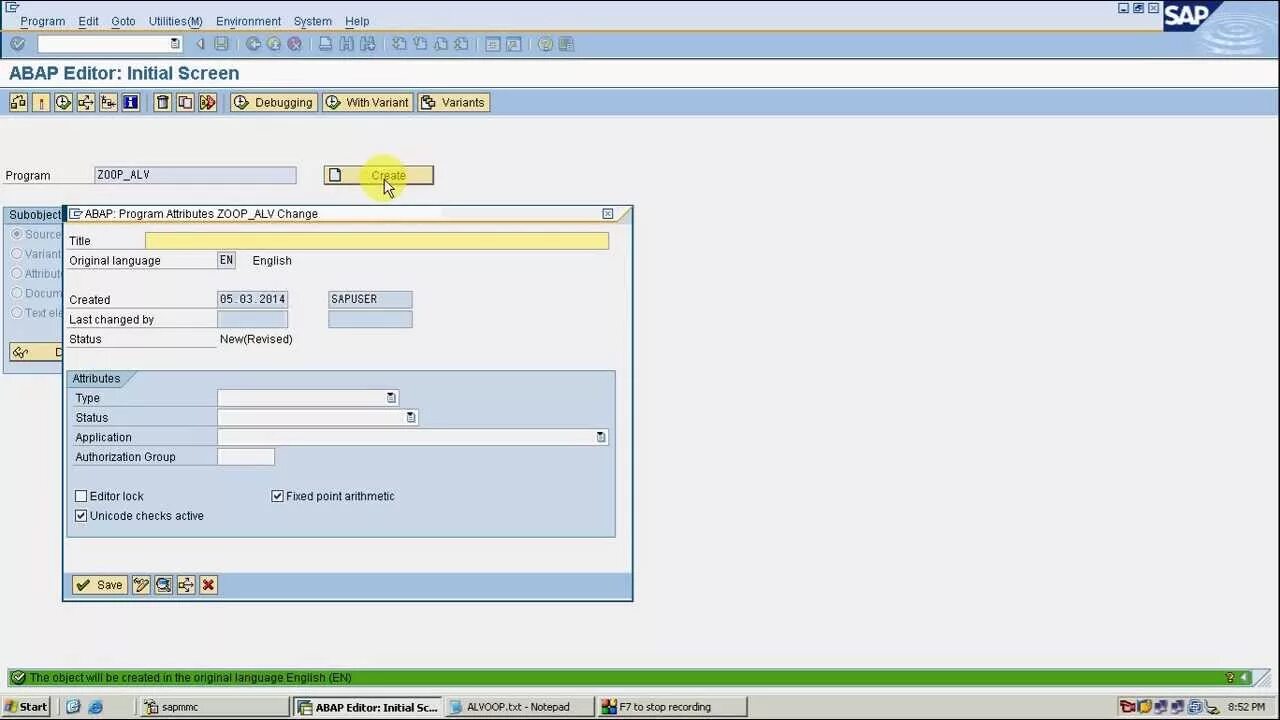
Task: Click the red X Cancel icon in dialog
Action: tap(208, 585)
